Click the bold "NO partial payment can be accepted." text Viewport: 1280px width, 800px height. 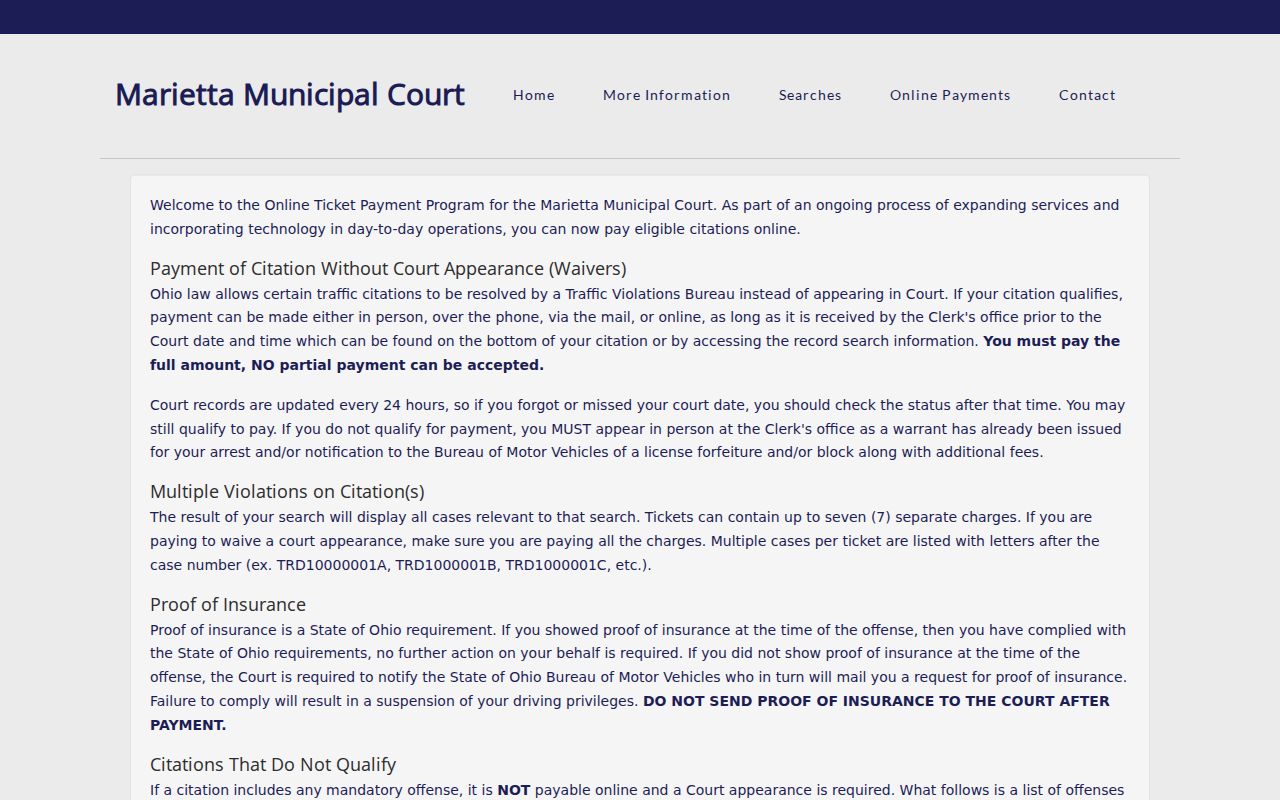[x=397, y=365]
